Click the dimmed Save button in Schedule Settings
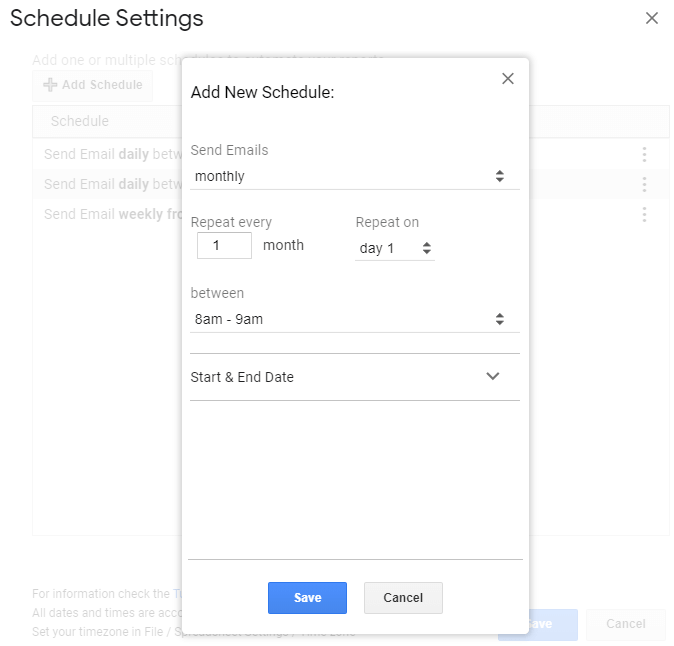 [x=540, y=624]
